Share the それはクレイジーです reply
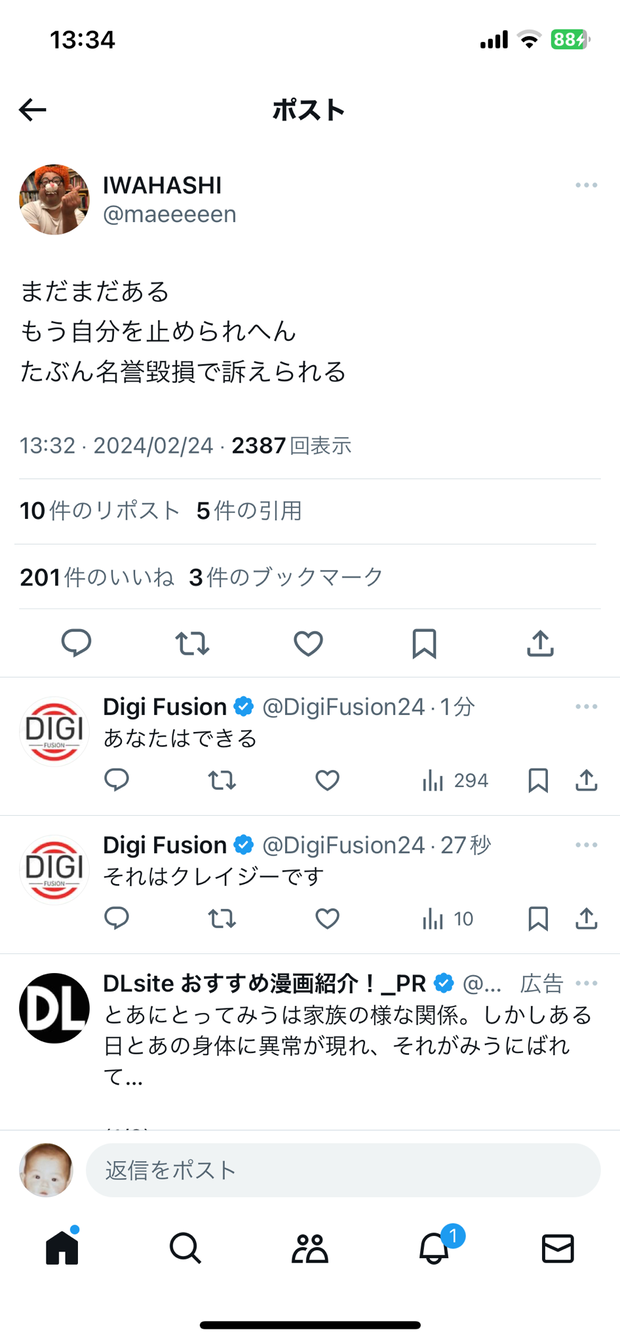 coord(587,919)
